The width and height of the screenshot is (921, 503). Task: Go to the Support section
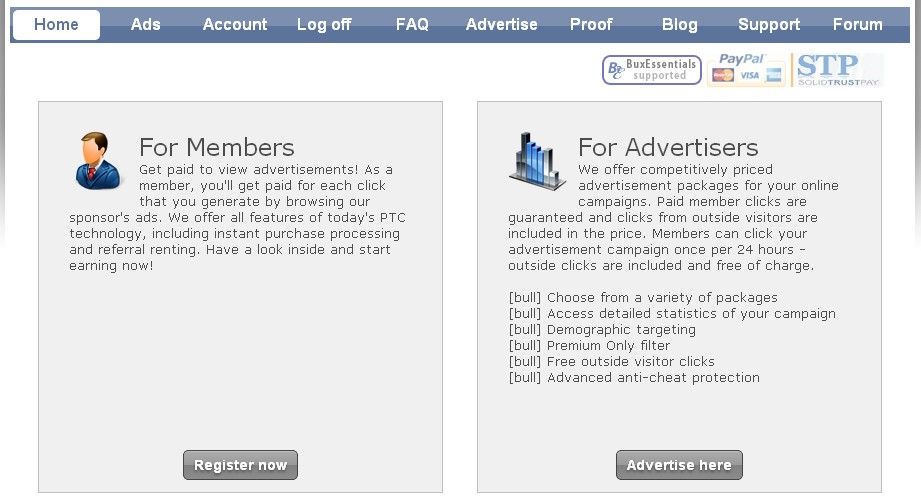(x=769, y=25)
